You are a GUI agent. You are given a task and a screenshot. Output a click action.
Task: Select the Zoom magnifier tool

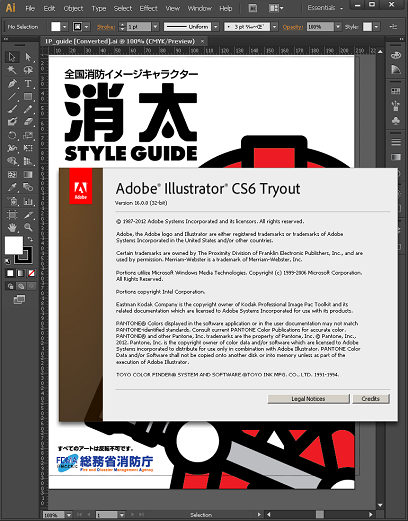click(28, 228)
